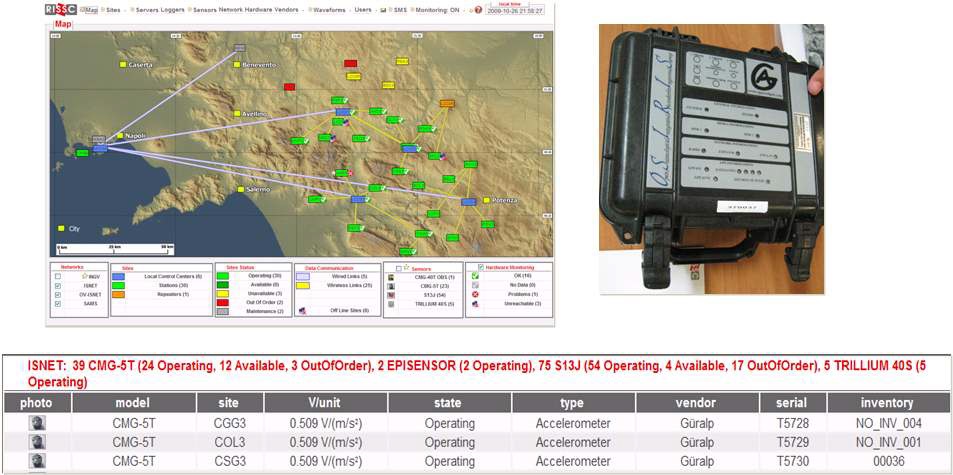
Task: Click the CMG-40T OBS sensor icon
Action: point(390,276)
